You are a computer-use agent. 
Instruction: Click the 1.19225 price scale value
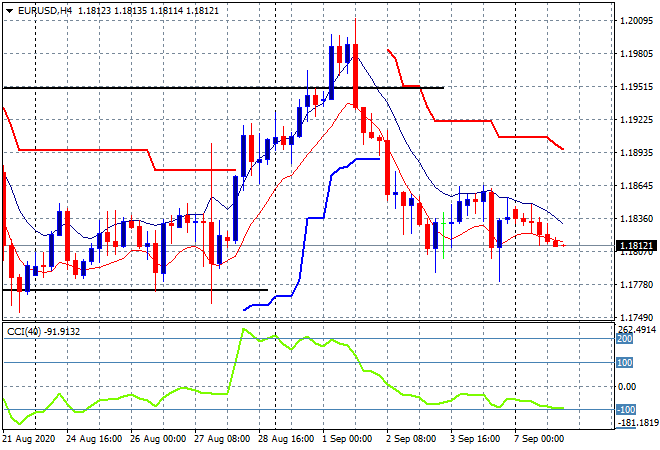click(636, 120)
